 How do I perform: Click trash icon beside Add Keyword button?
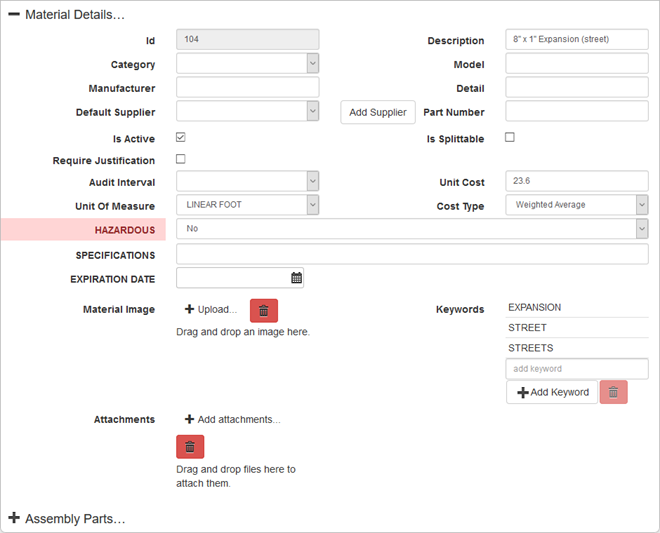pos(613,392)
